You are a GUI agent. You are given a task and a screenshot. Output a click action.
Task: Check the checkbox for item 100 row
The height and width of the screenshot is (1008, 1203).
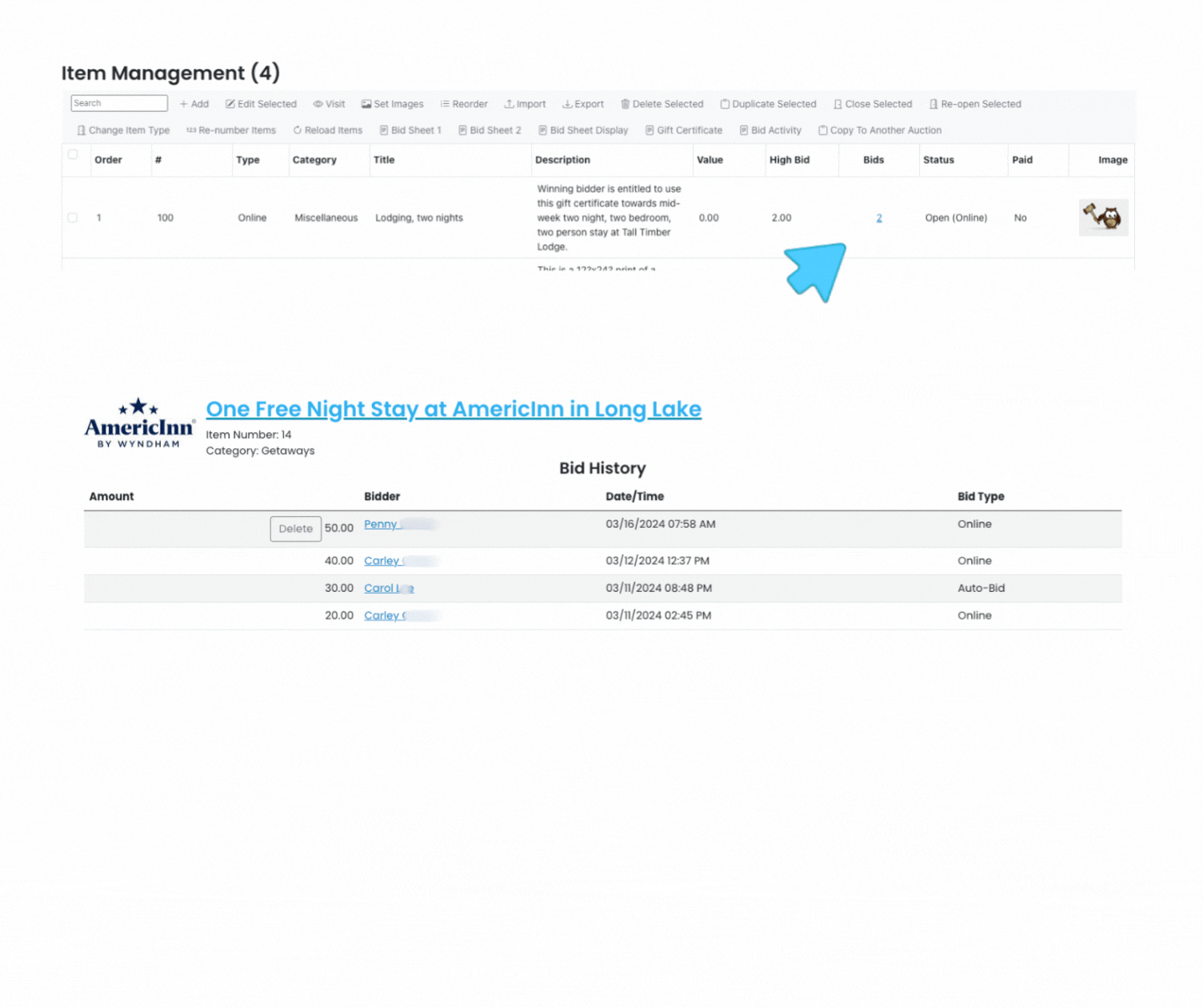coord(73,218)
